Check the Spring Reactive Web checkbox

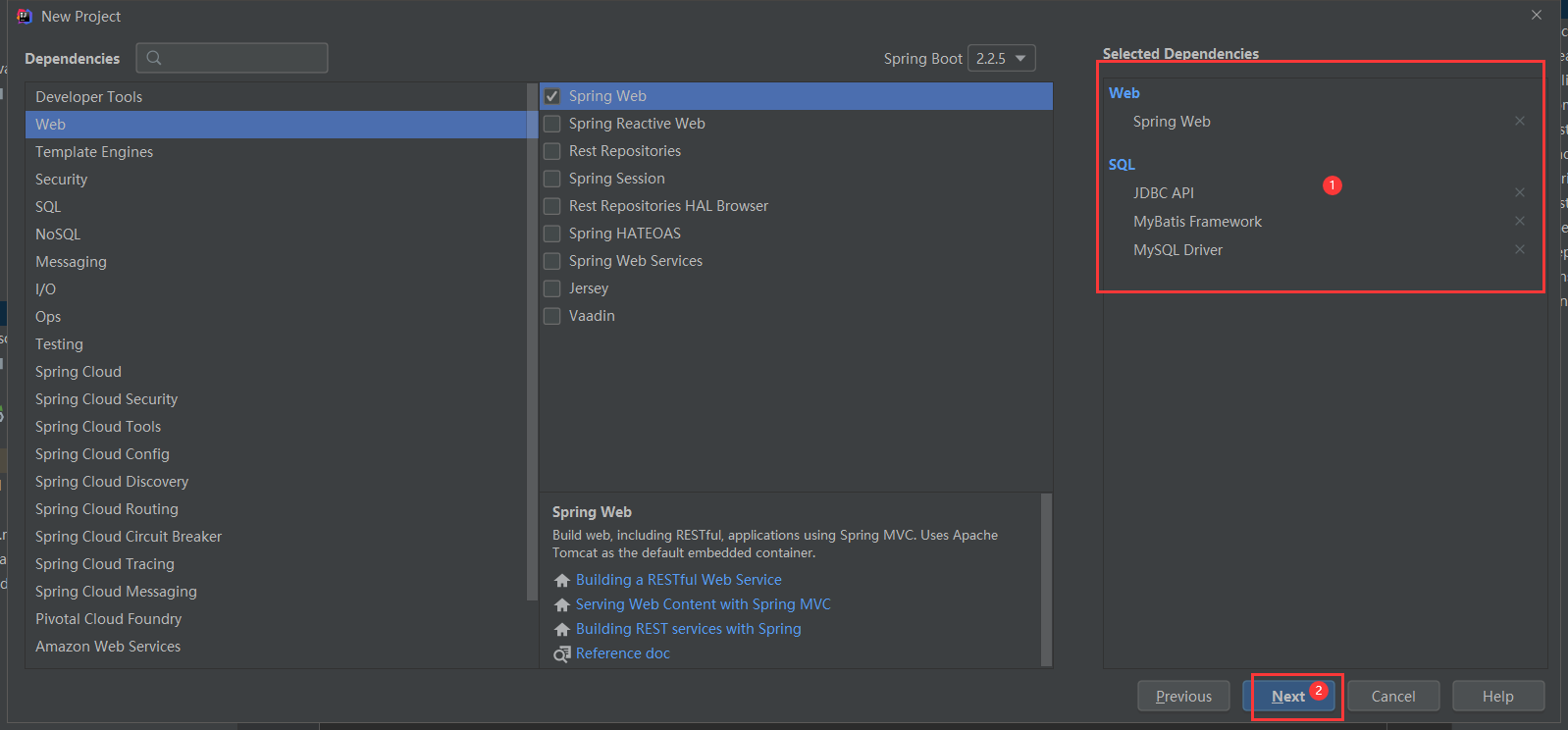point(552,124)
